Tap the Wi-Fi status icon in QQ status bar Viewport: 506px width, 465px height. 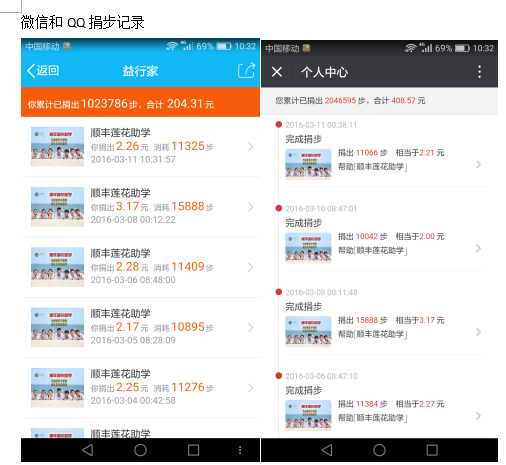172,46
